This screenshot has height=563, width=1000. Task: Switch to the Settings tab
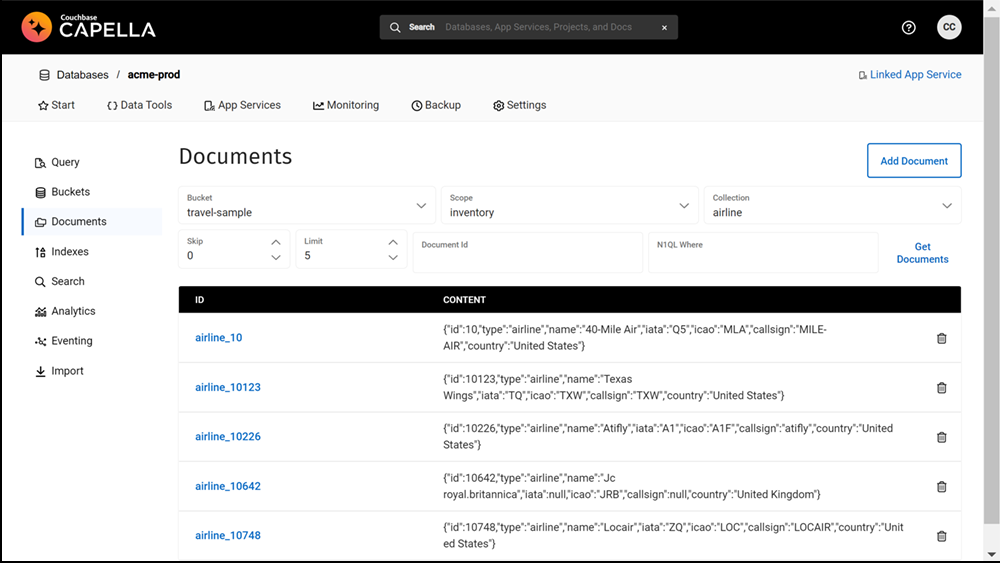coord(519,105)
